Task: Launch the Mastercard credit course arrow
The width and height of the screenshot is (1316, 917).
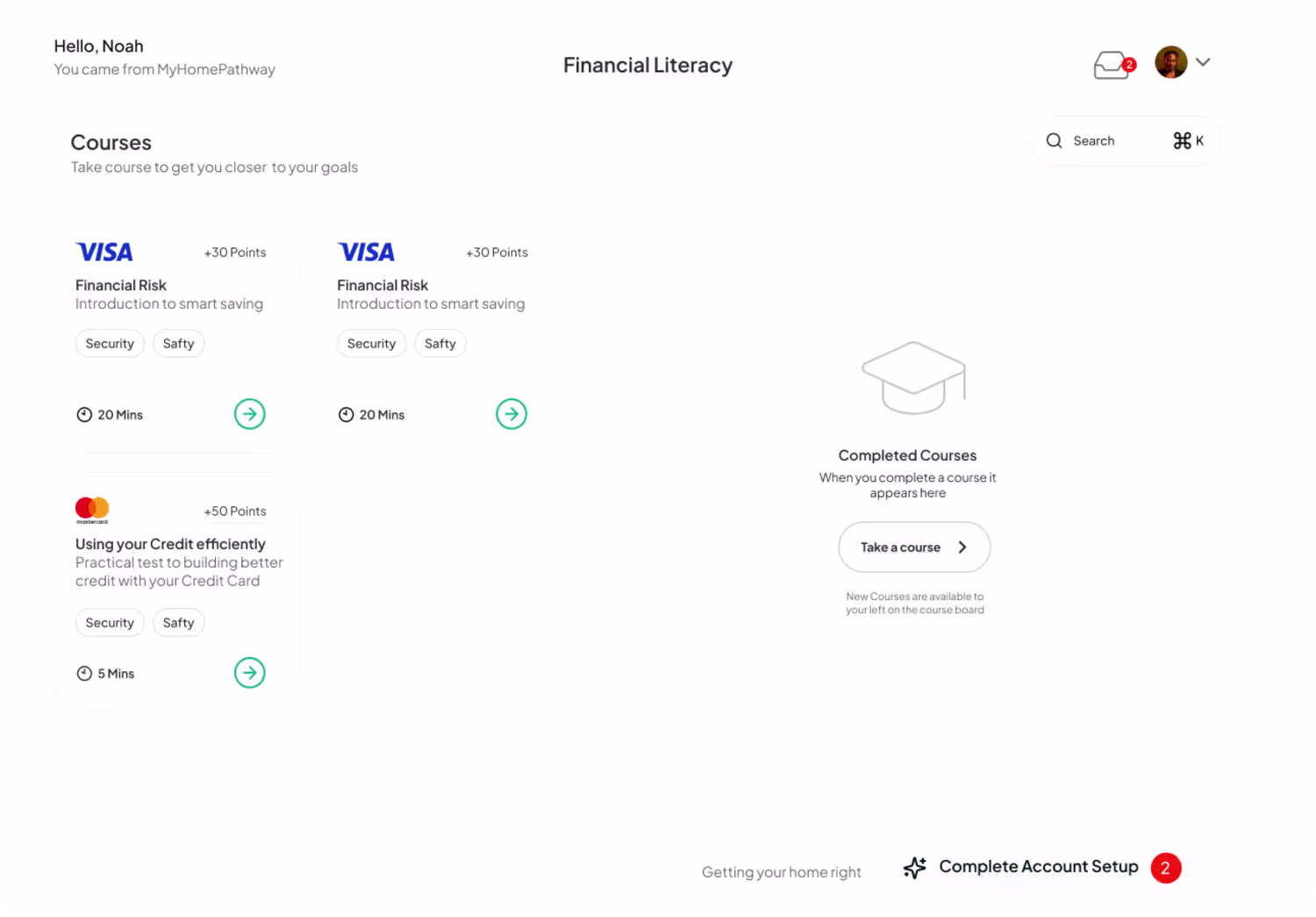Action: pyautogui.click(x=250, y=673)
